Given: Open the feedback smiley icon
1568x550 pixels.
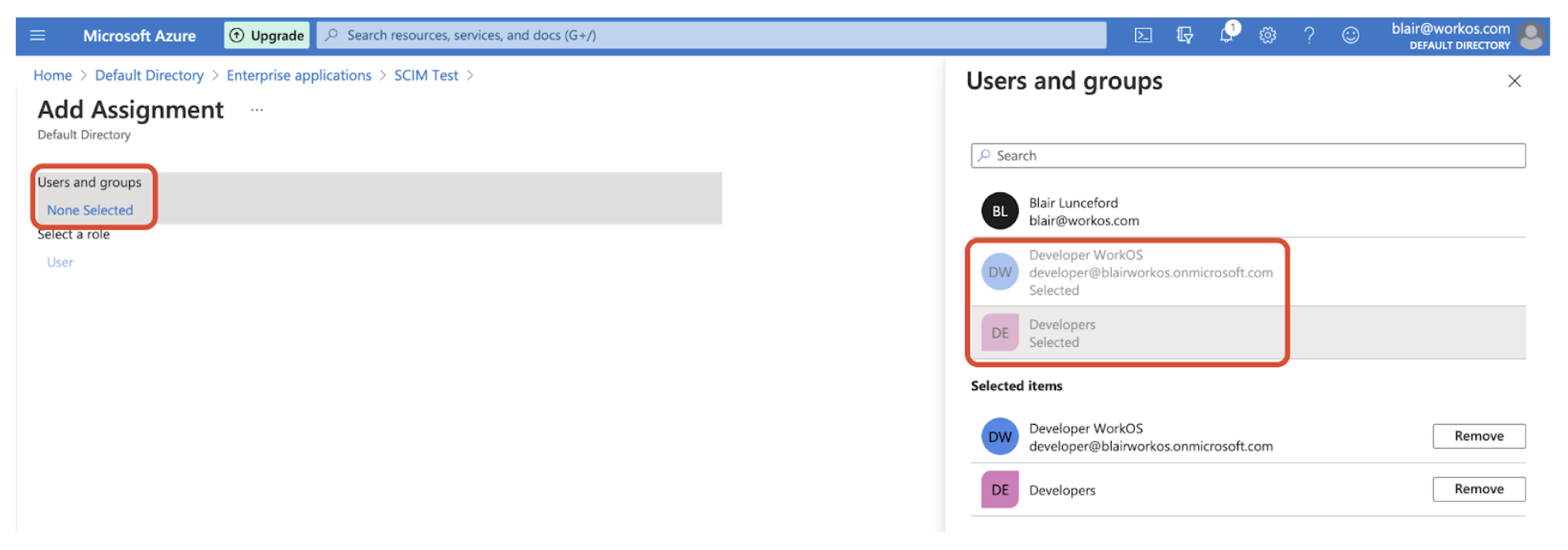Looking at the screenshot, I should [x=1350, y=36].
